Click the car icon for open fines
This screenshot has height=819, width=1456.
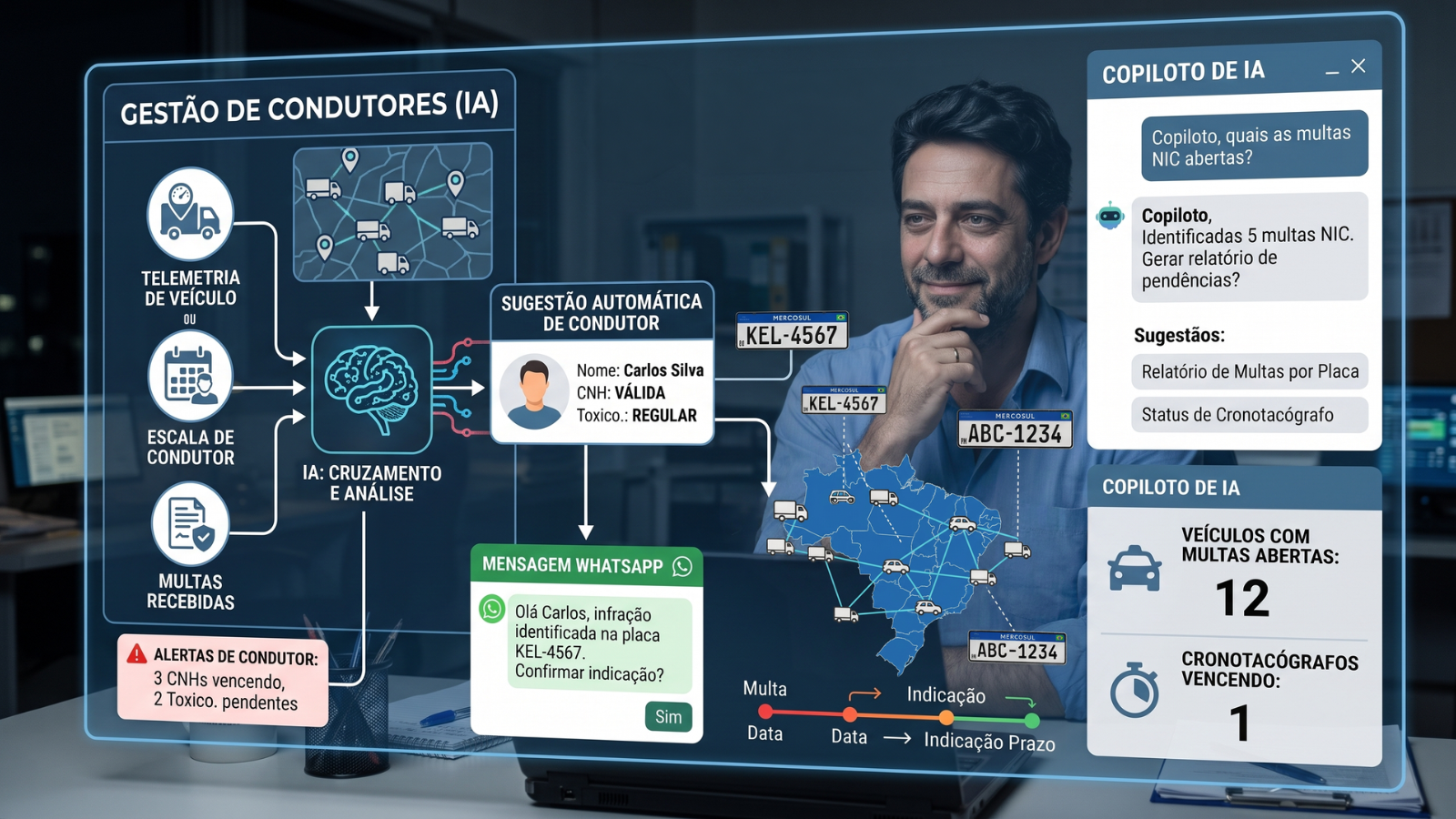click(x=1134, y=568)
